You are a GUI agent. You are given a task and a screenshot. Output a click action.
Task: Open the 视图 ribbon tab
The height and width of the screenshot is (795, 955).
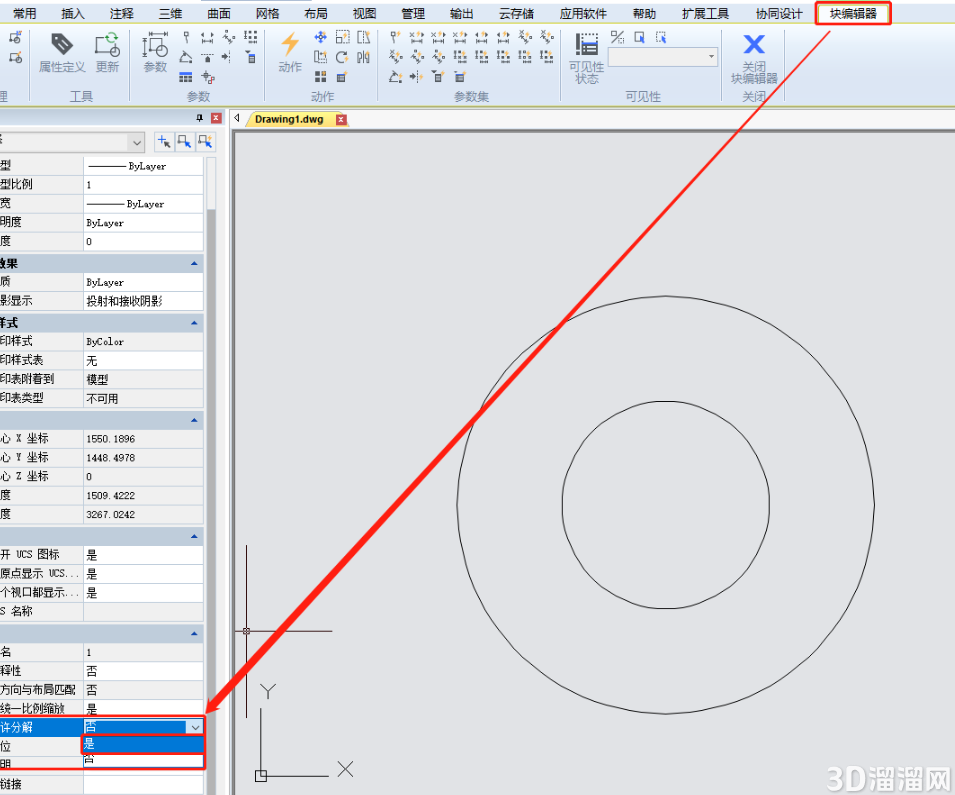(x=364, y=13)
